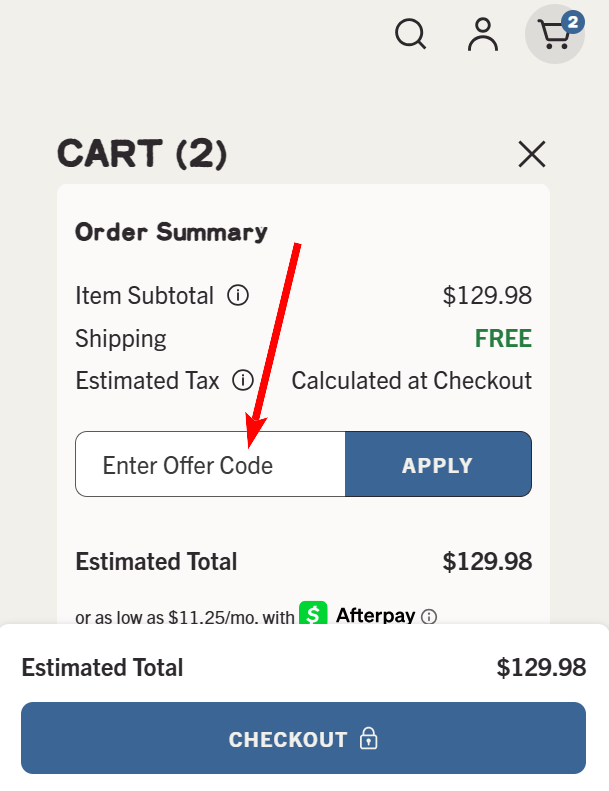The width and height of the screenshot is (609, 791).
Task: Click the lock icon on Checkout
Action: point(369,739)
